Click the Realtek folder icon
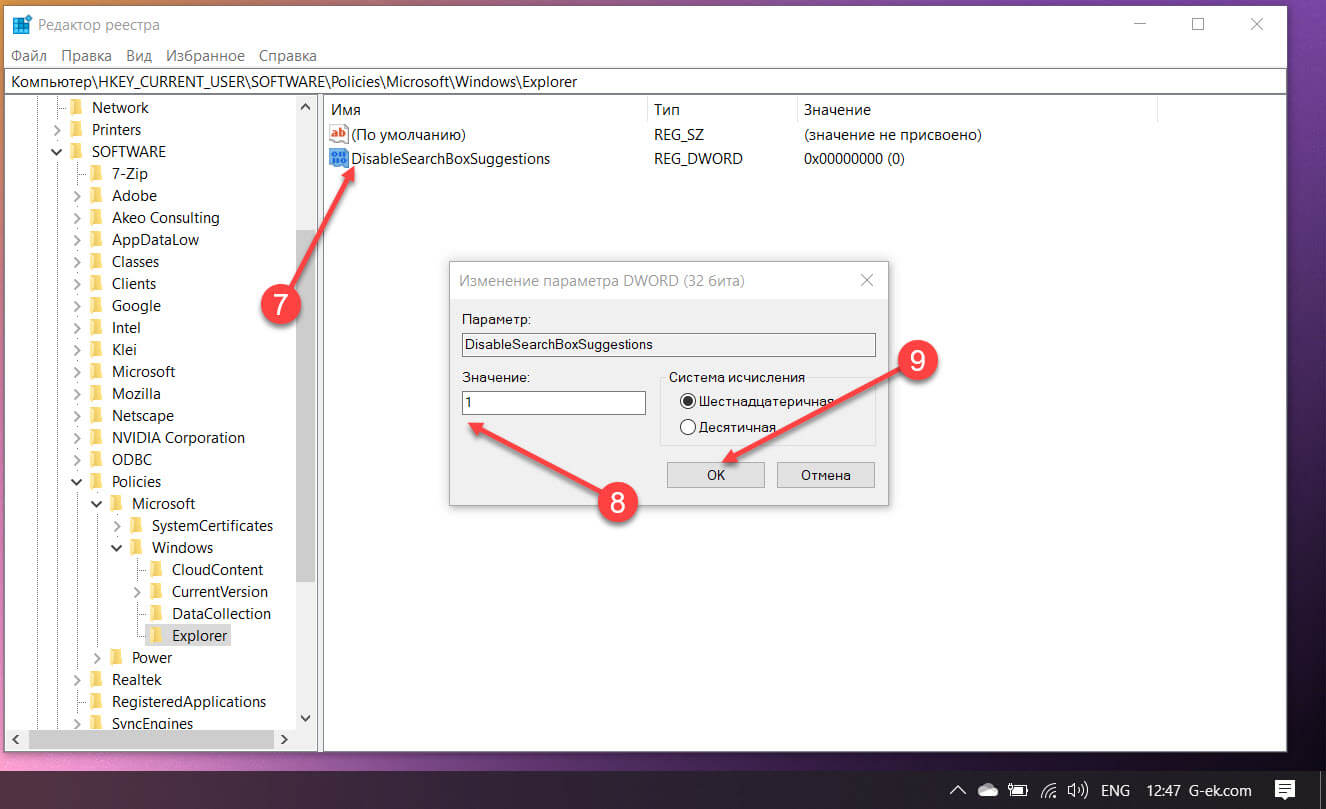This screenshot has height=809, width=1326. point(97,680)
